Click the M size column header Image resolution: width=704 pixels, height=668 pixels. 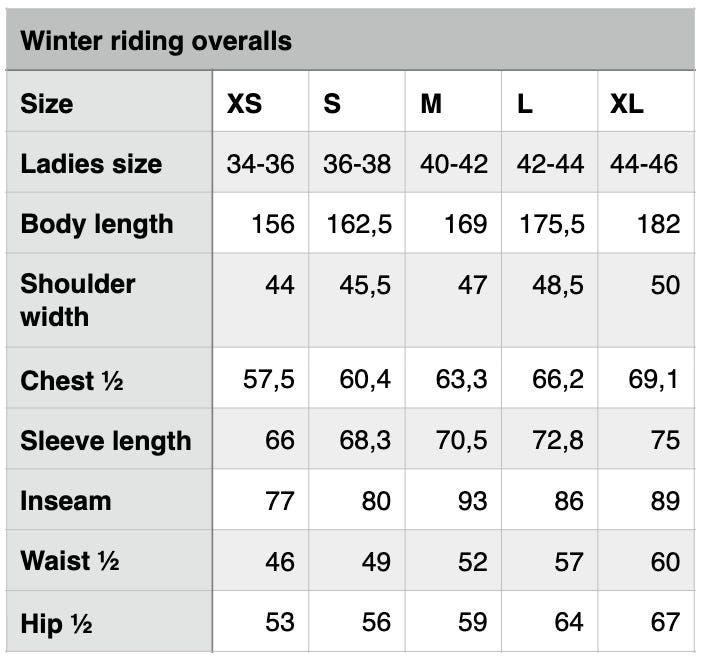pyautogui.click(x=431, y=104)
